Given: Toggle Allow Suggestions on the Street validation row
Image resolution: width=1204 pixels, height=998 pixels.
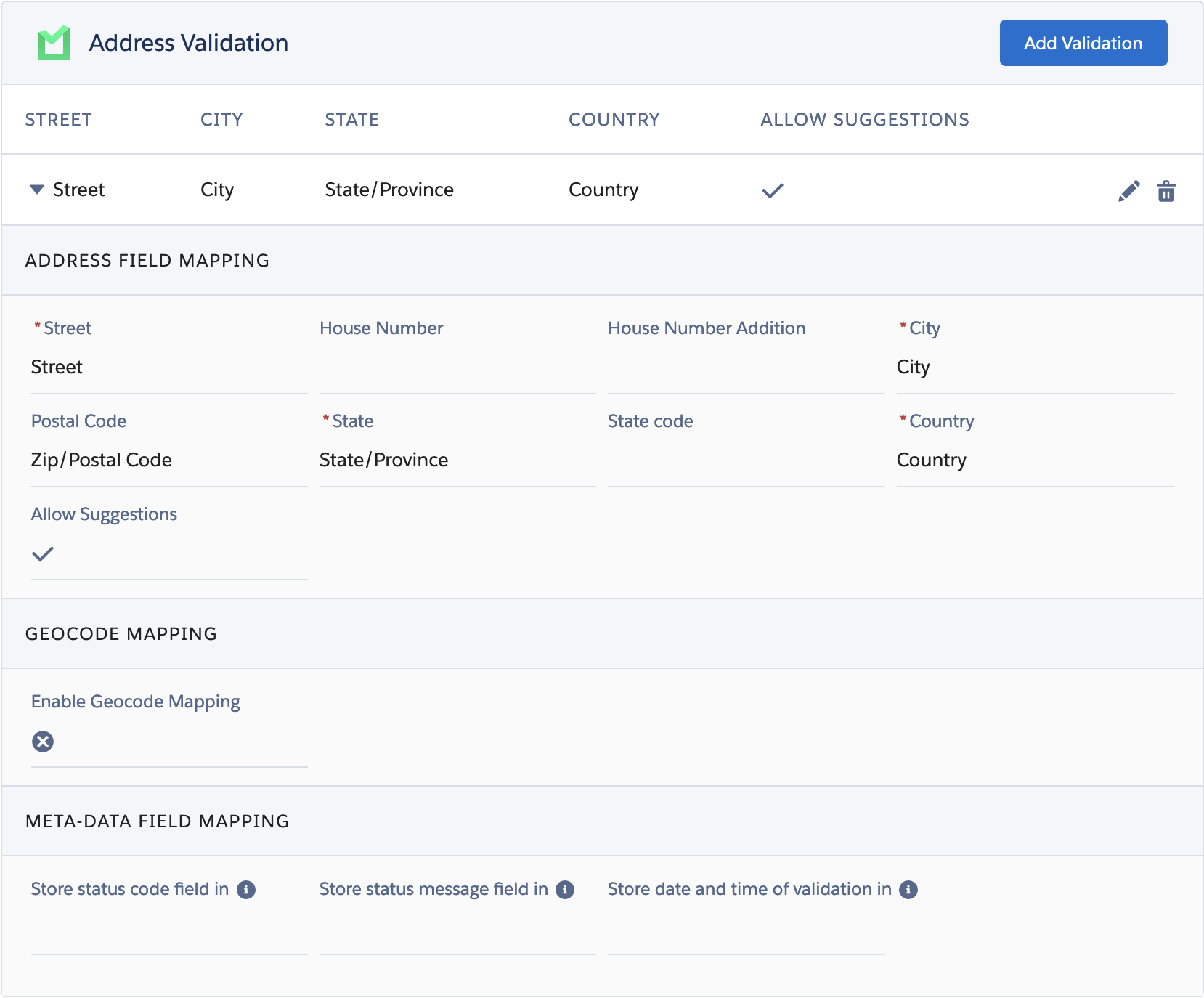Looking at the screenshot, I should click(773, 190).
